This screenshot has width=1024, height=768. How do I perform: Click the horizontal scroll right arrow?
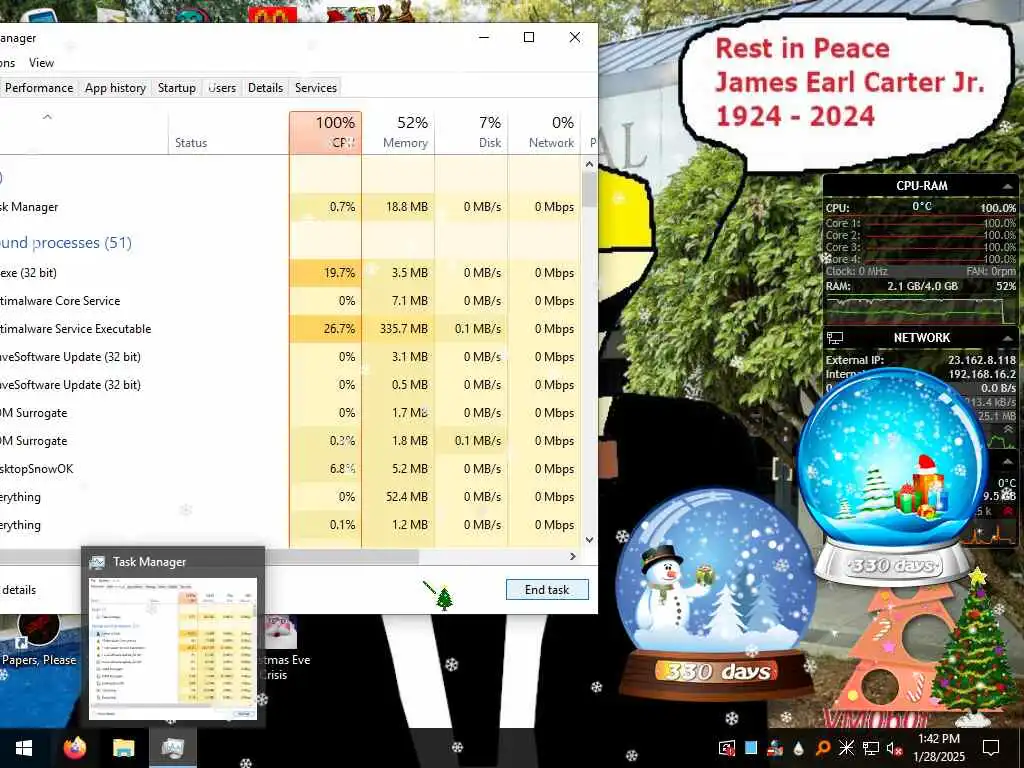click(x=573, y=556)
